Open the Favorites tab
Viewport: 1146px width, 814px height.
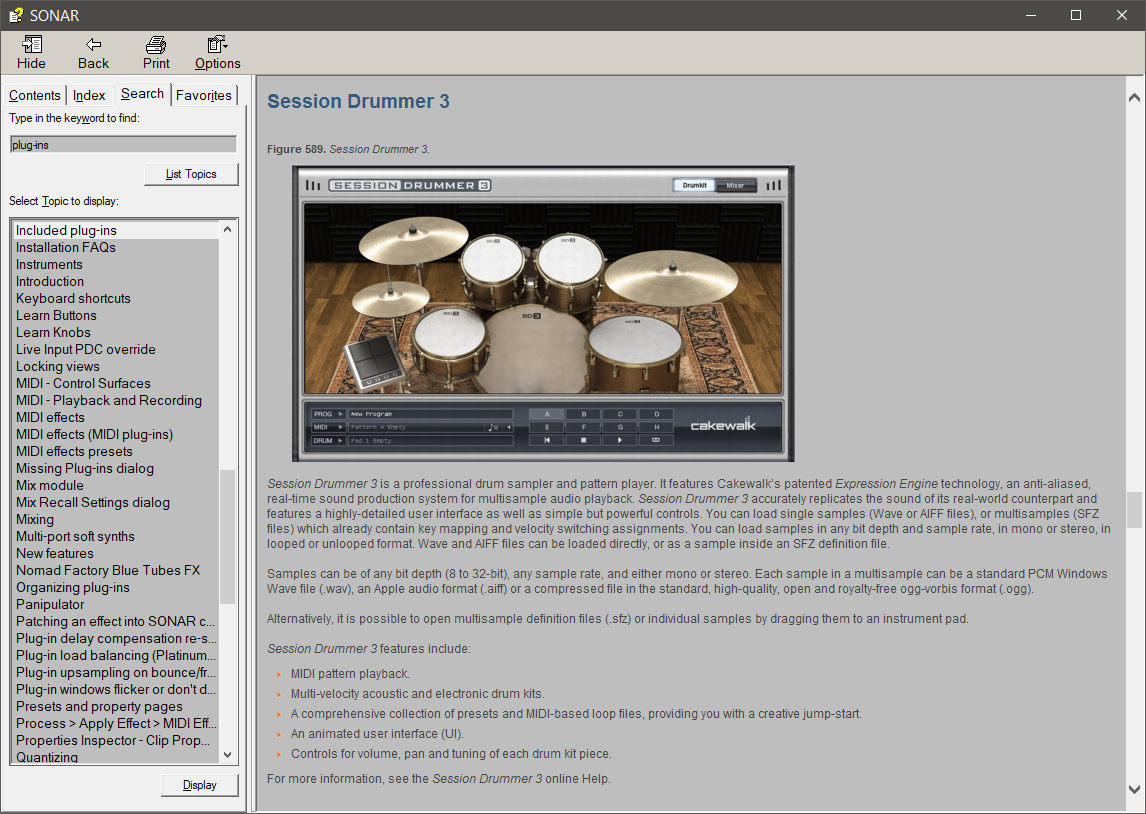tap(204, 95)
